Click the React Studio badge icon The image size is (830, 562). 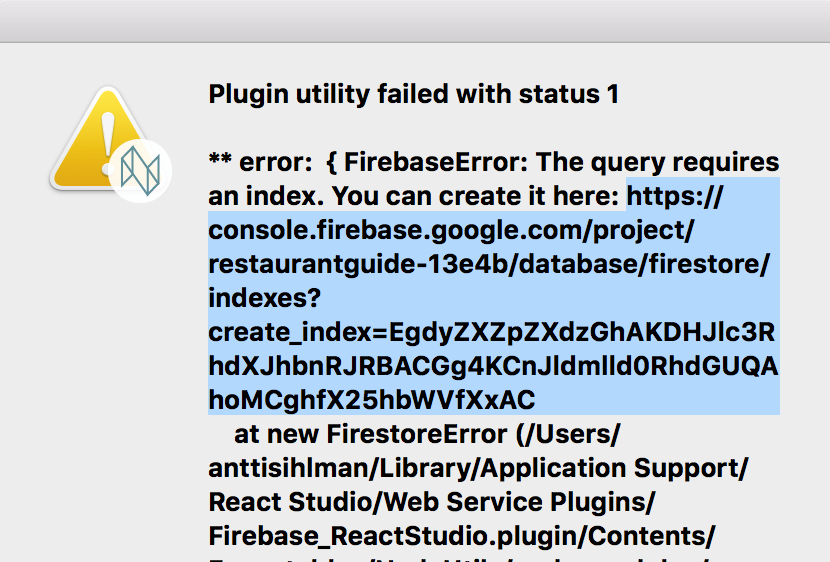pyautogui.click(x=140, y=172)
